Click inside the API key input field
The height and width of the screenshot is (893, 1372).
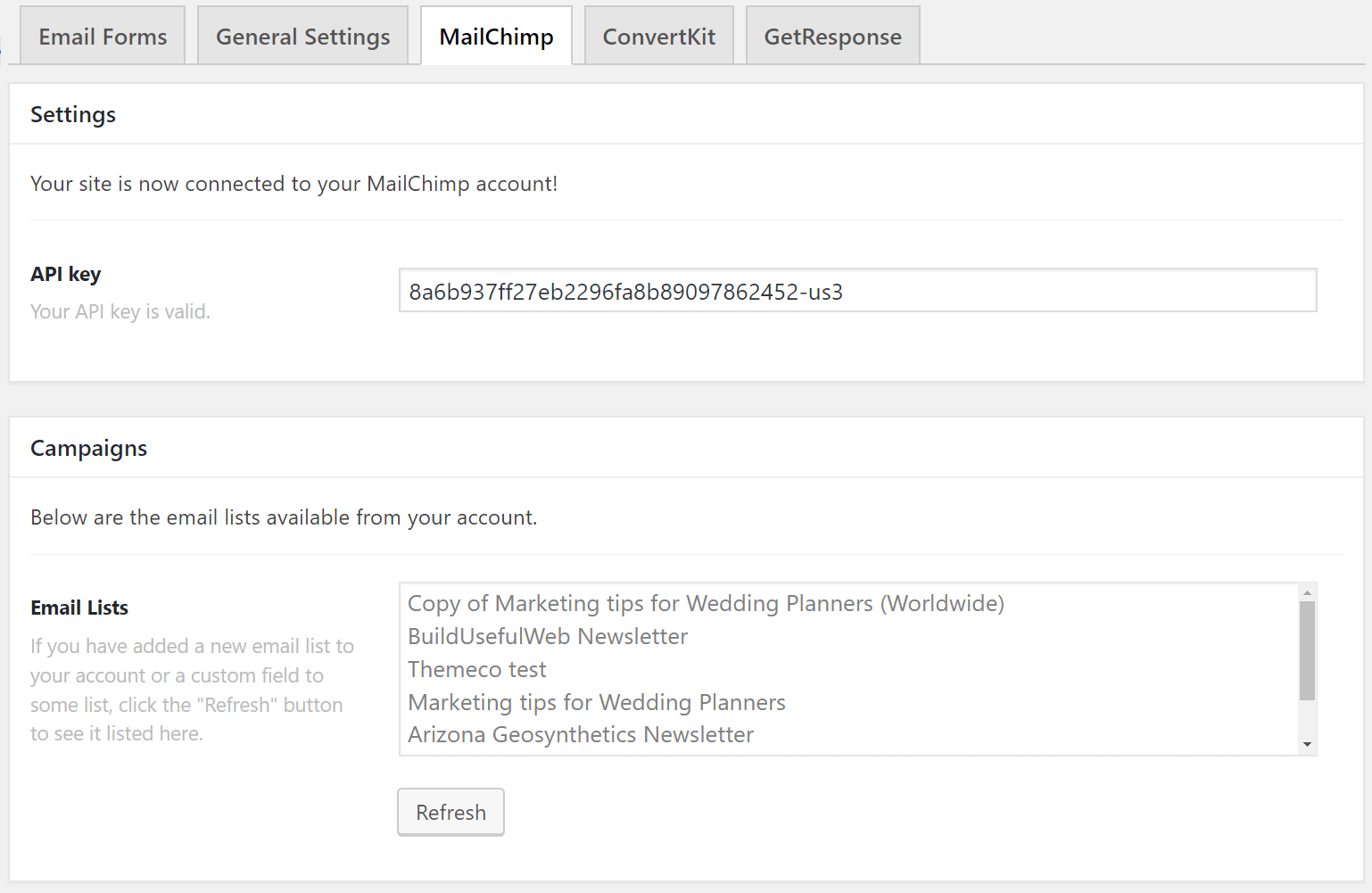[856, 291]
